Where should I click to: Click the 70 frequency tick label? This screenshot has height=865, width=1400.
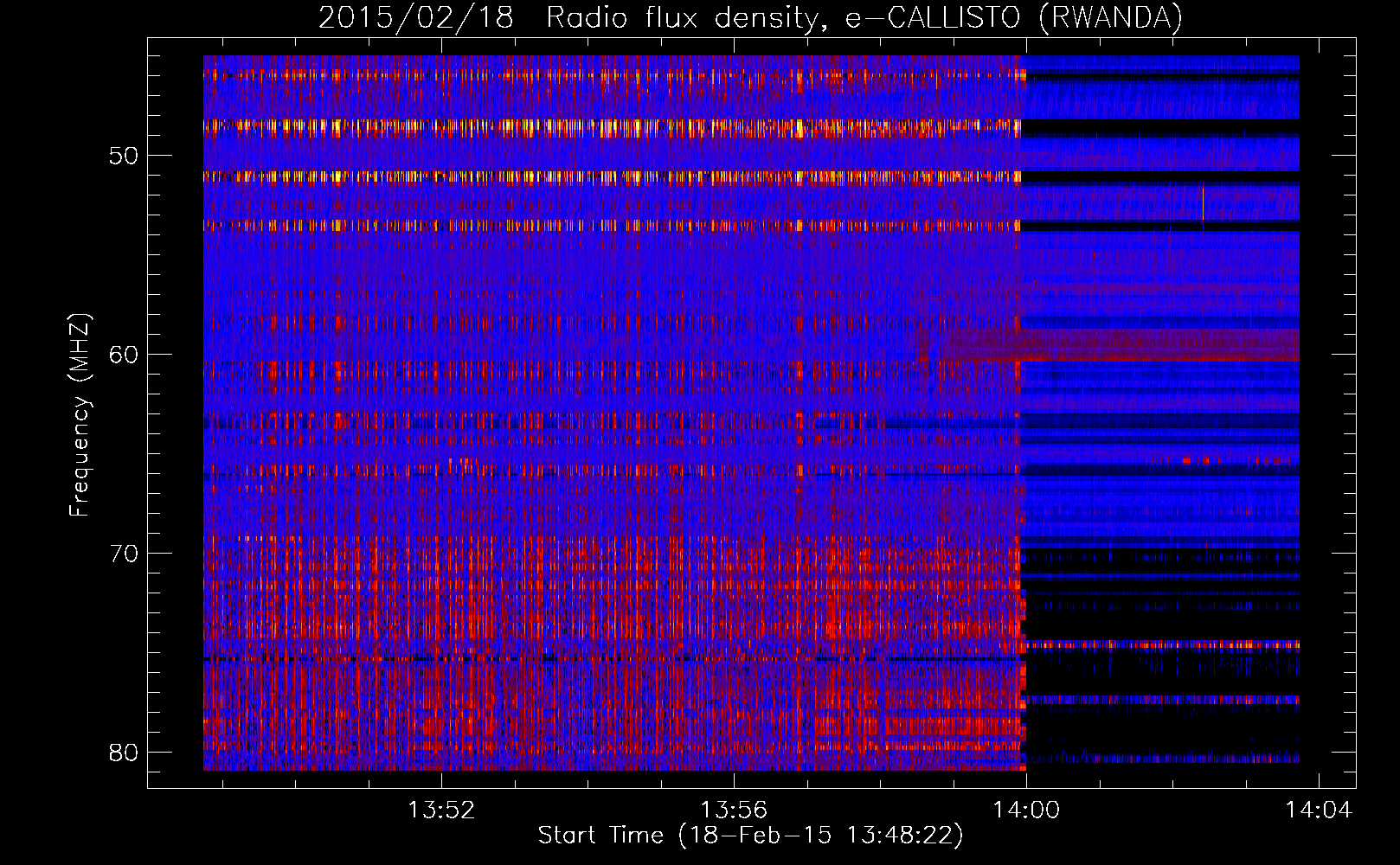(124, 554)
